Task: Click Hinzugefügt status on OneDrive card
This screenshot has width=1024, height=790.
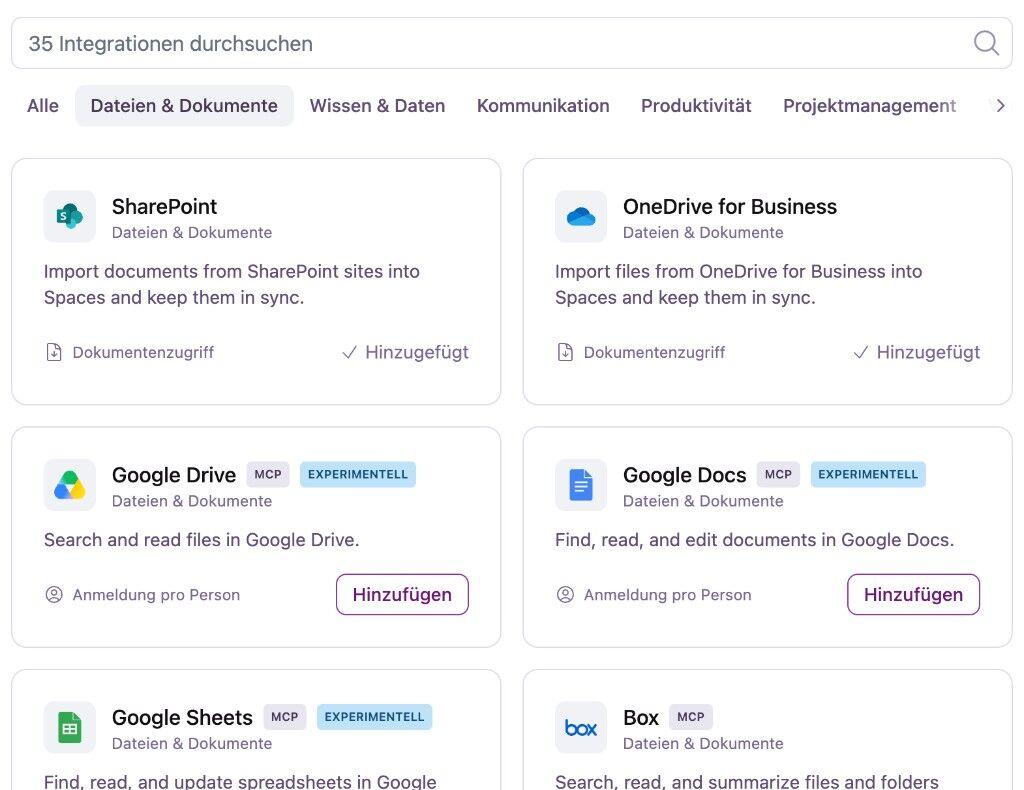Action: (x=928, y=353)
